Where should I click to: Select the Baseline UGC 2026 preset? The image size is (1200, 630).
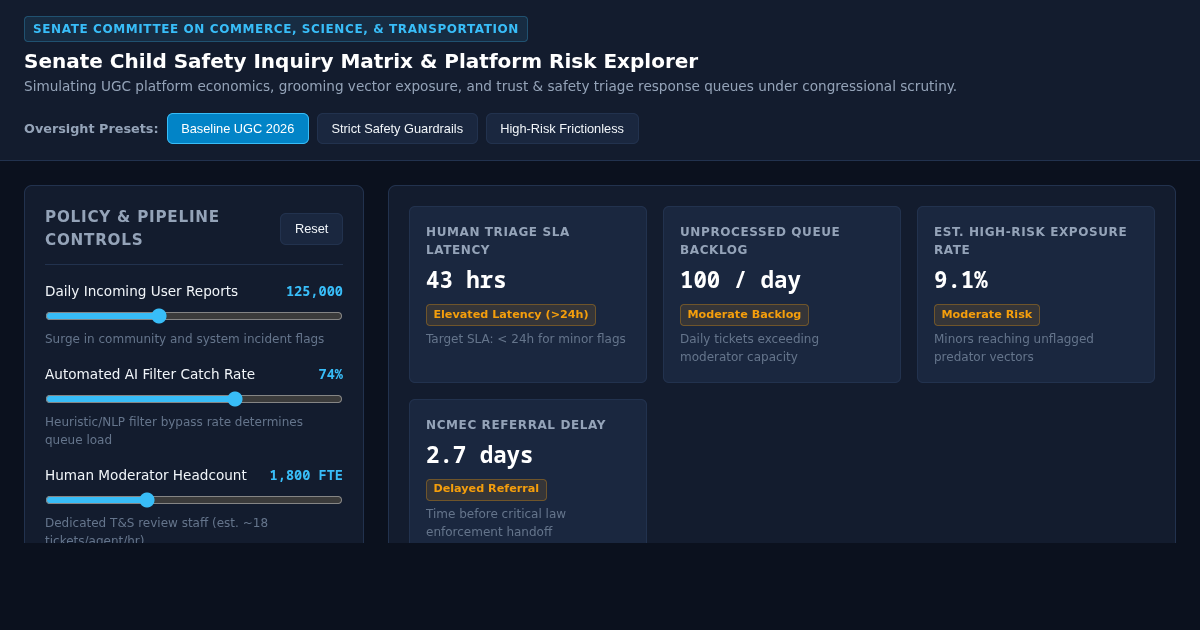(238, 128)
